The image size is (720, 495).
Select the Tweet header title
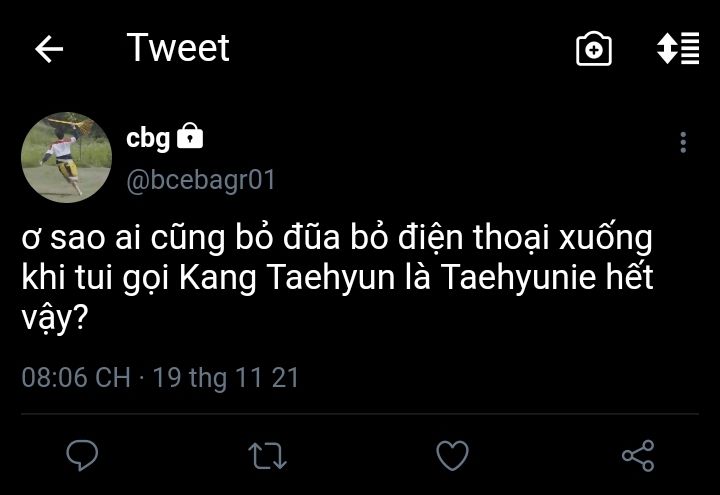(x=178, y=48)
